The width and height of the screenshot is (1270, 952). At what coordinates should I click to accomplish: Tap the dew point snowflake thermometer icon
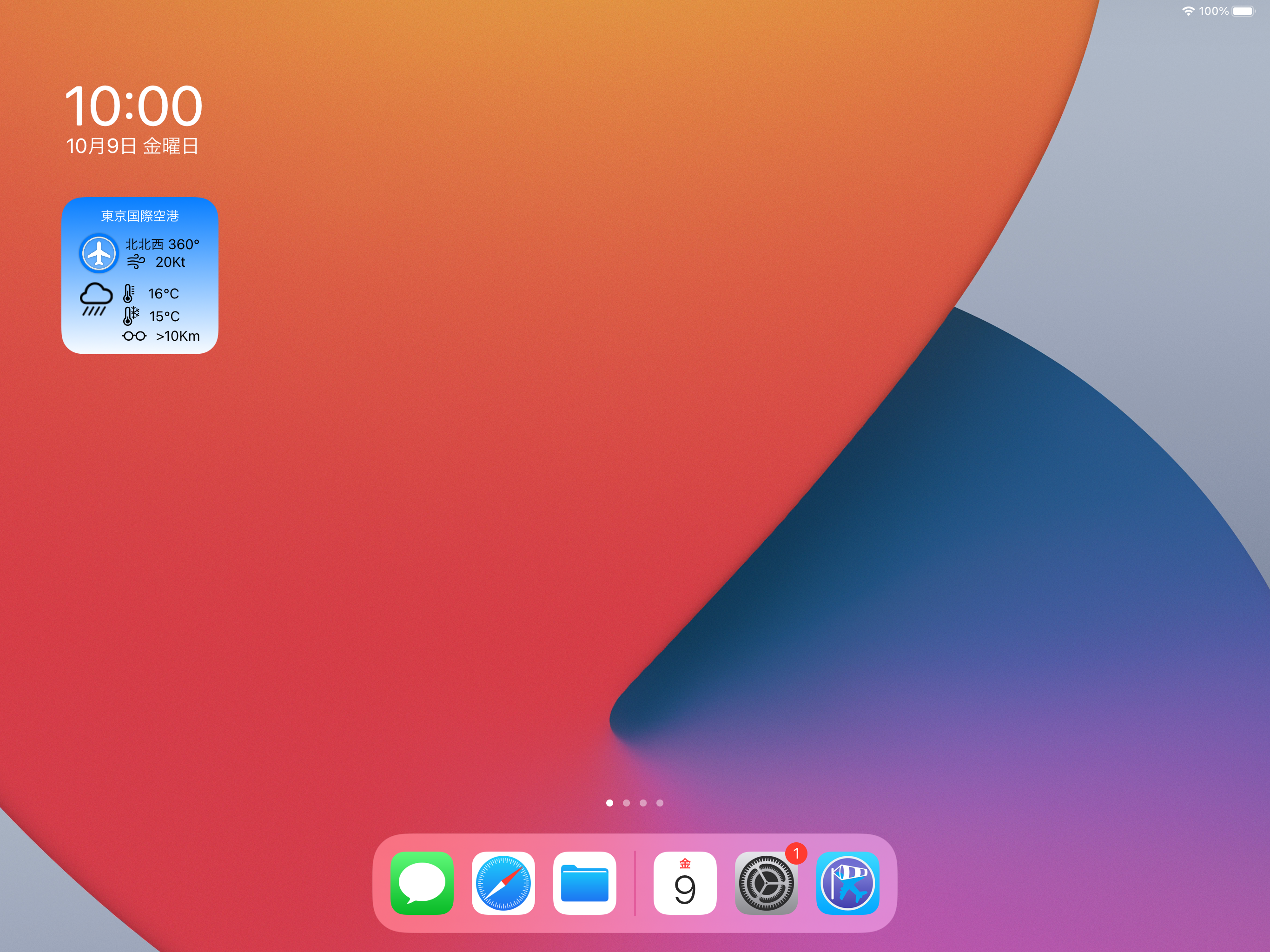pyautogui.click(x=130, y=316)
